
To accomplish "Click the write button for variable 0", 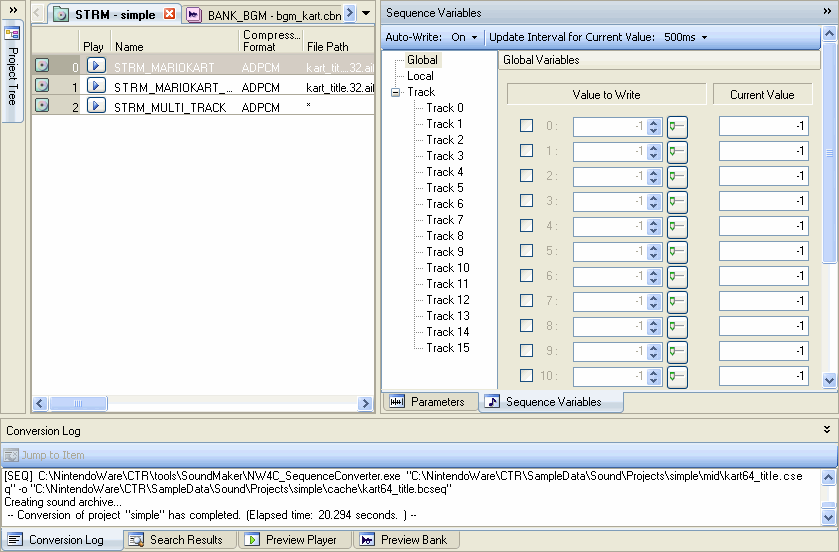I will click(677, 126).
